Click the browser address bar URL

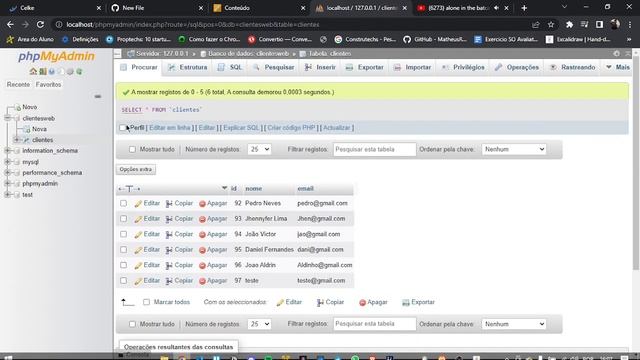pyautogui.click(x=193, y=24)
